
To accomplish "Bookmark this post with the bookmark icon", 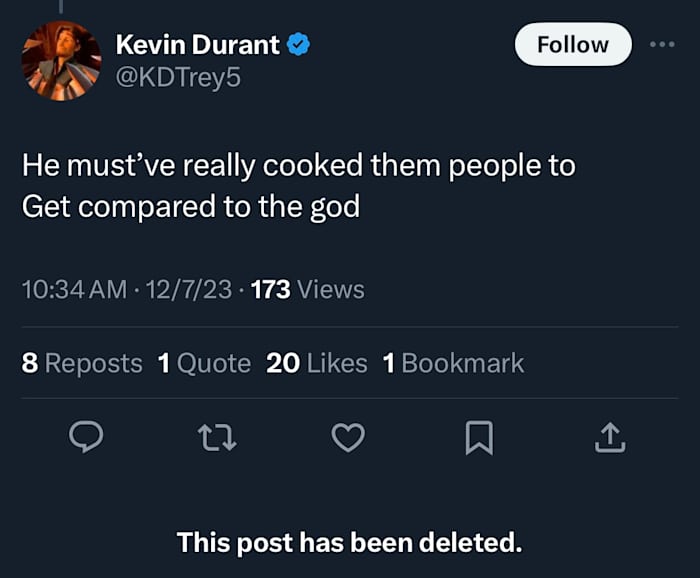I will click(480, 437).
